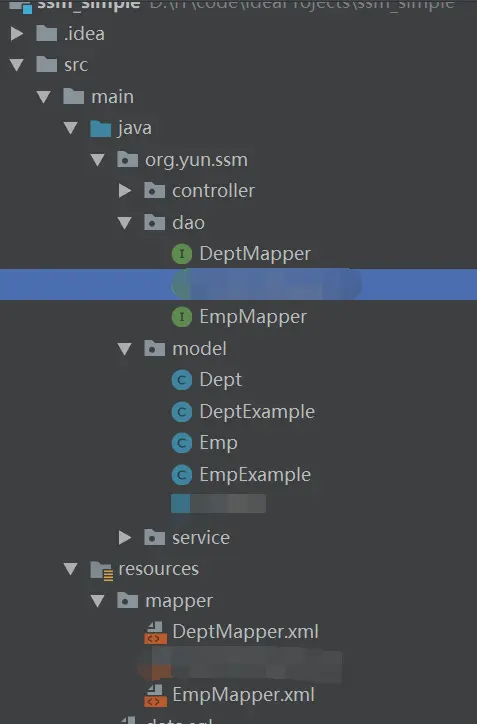Open the EmpExample class
The image size is (477, 724).
(x=255, y=475)
